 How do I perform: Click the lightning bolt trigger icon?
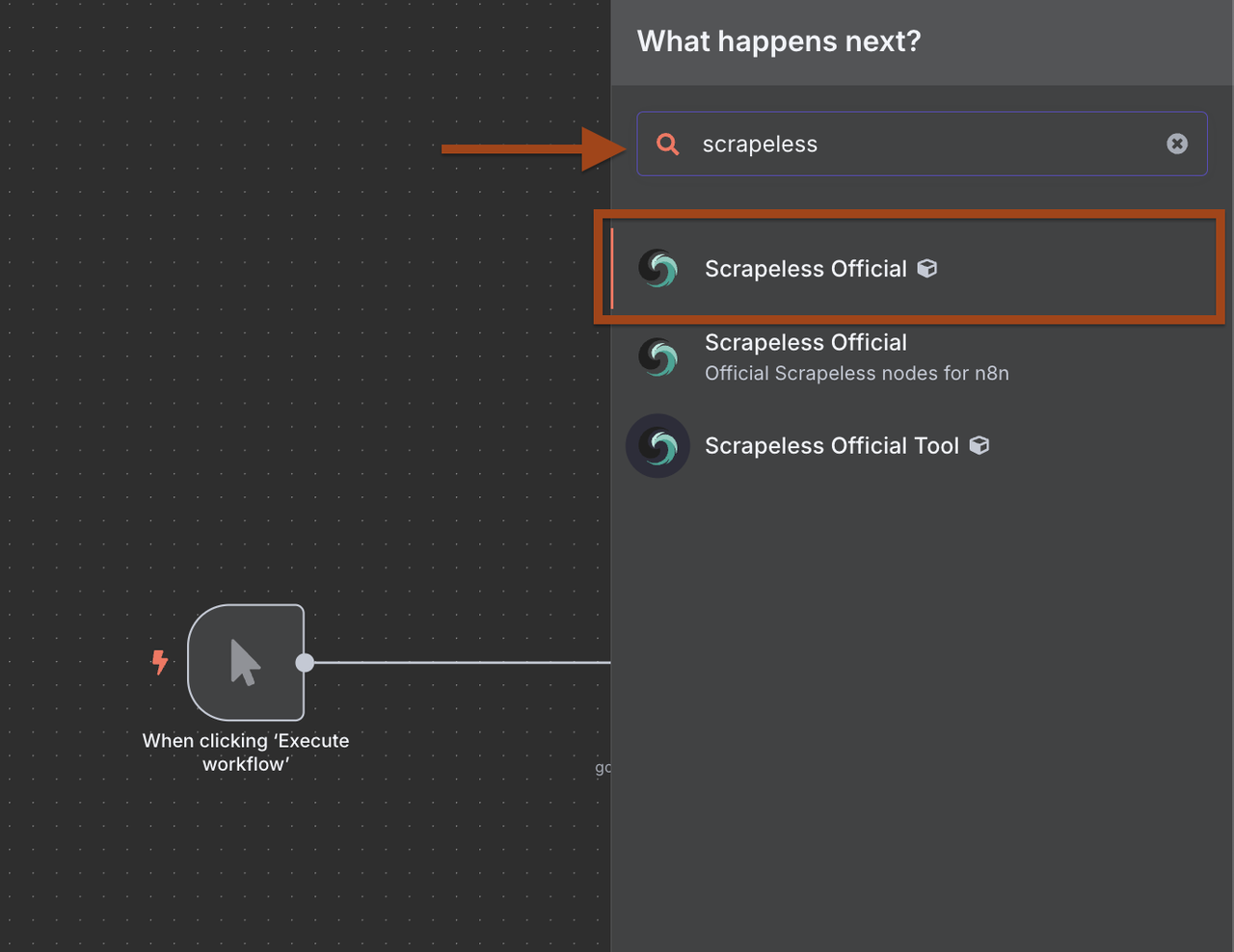(x=160, y=662)
